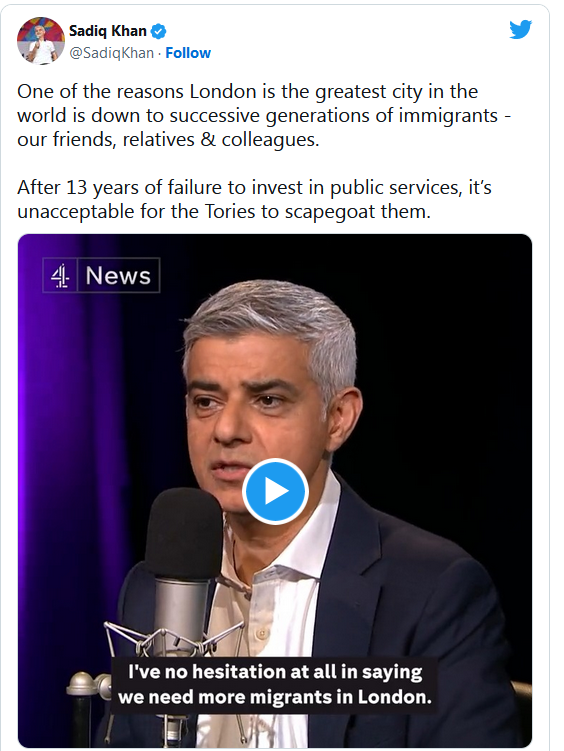
Task: Follow the Sadiq Khan account
Action: click(x=188, y=53)
